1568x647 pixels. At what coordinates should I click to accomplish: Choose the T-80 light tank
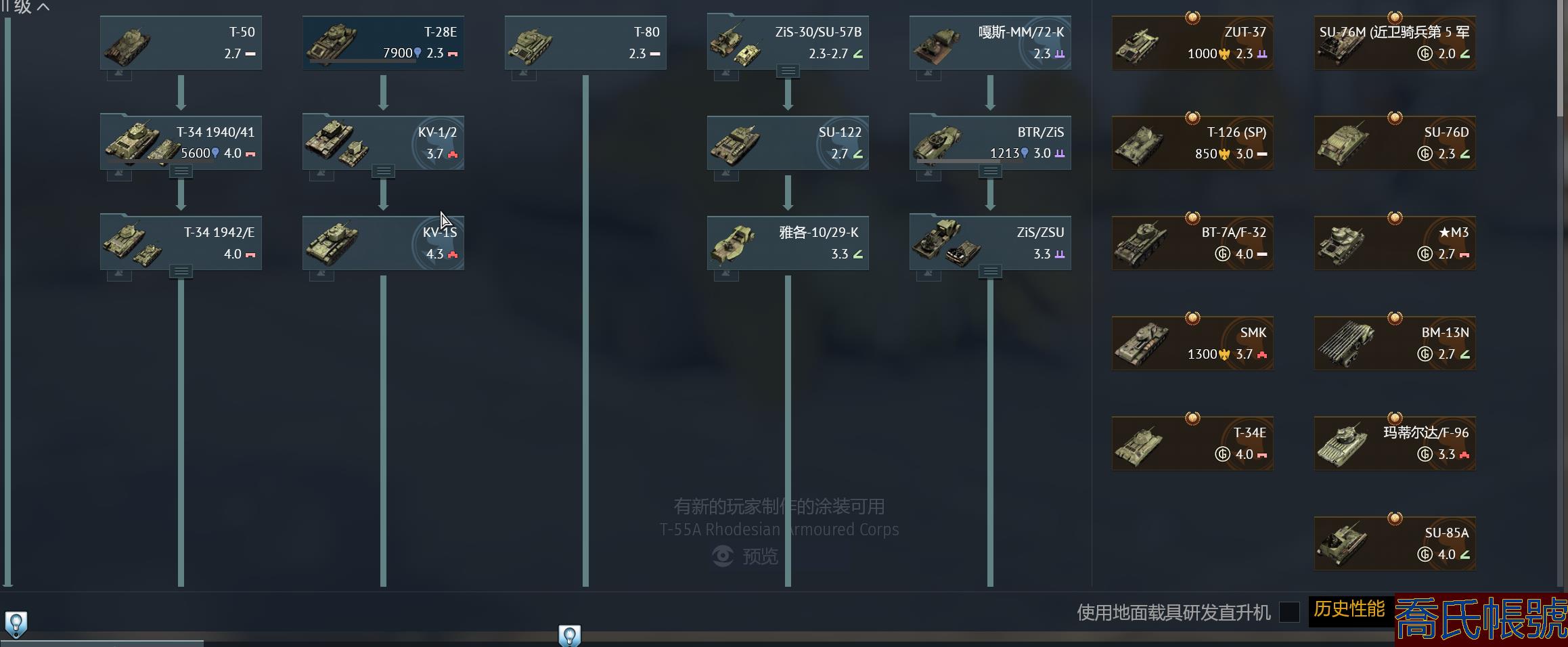[585, 43]
